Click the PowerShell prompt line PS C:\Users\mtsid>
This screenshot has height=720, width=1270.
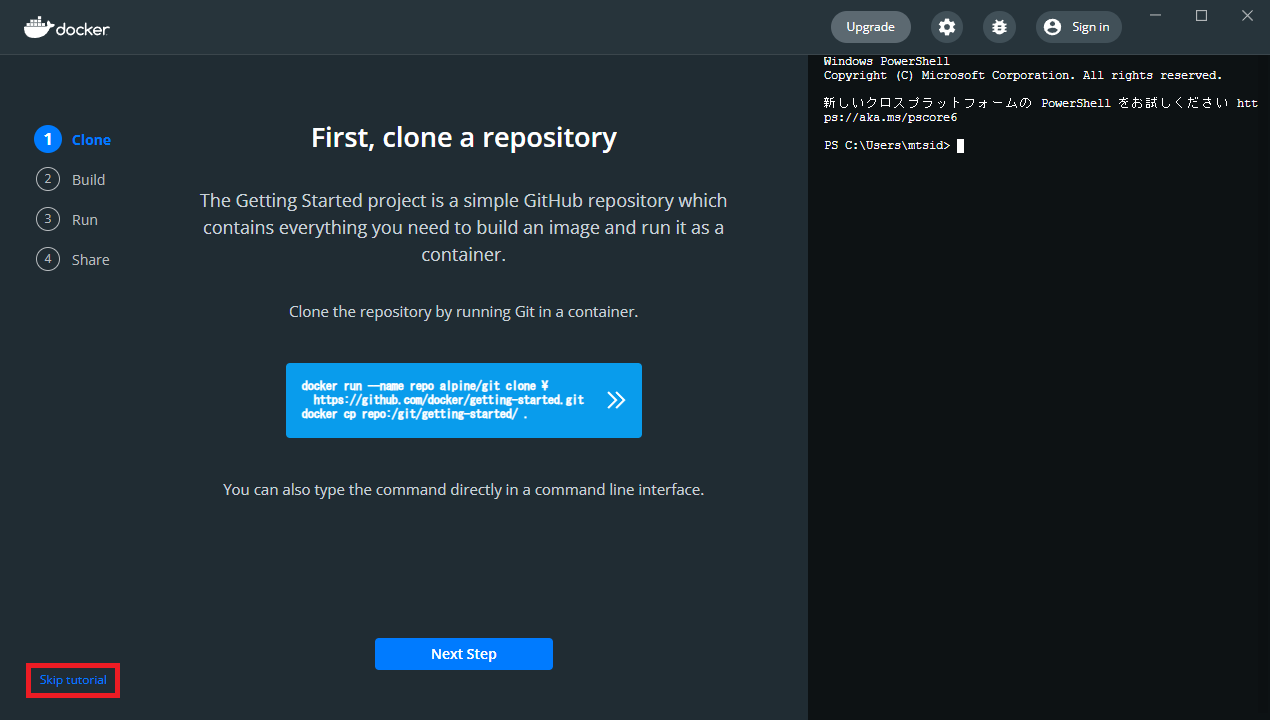(x=888, y=146)
